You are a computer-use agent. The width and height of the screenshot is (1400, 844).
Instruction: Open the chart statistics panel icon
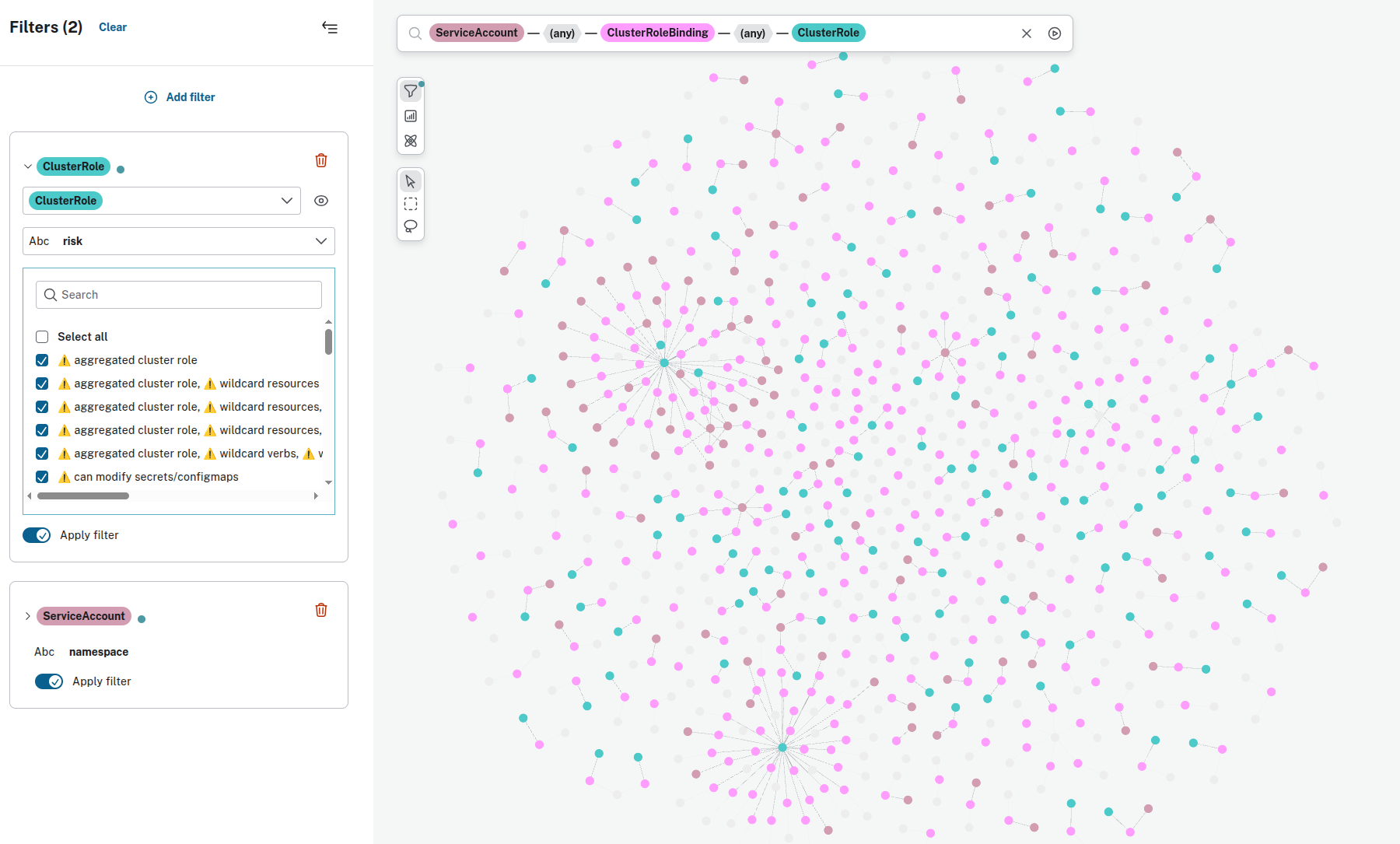(x=411, y=117)
